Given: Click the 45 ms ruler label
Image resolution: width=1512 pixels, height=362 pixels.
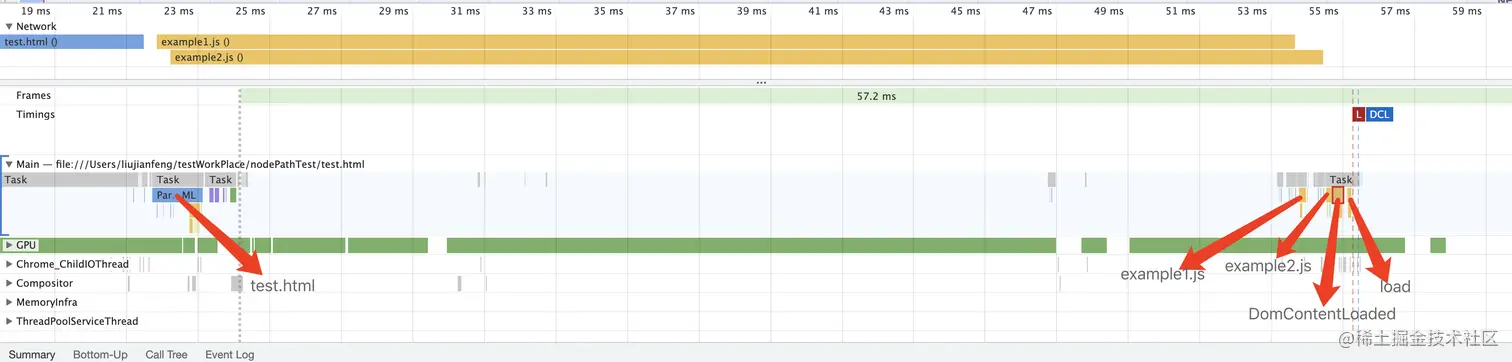Looking at the screenshot, I should (x=966, y=11).
